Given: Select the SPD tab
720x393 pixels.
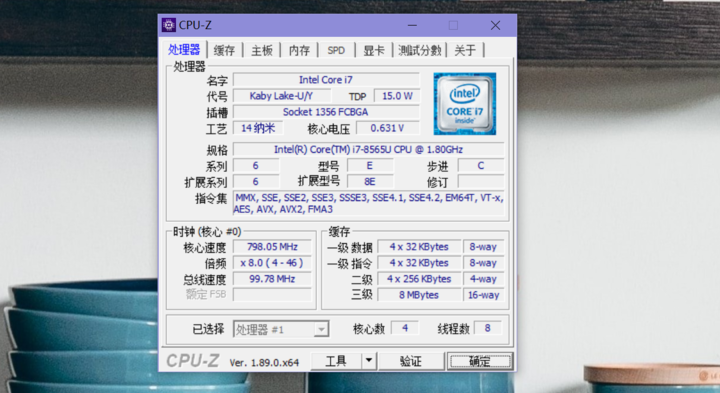Looking at the screenshot, I should click(x=336, y=50).
